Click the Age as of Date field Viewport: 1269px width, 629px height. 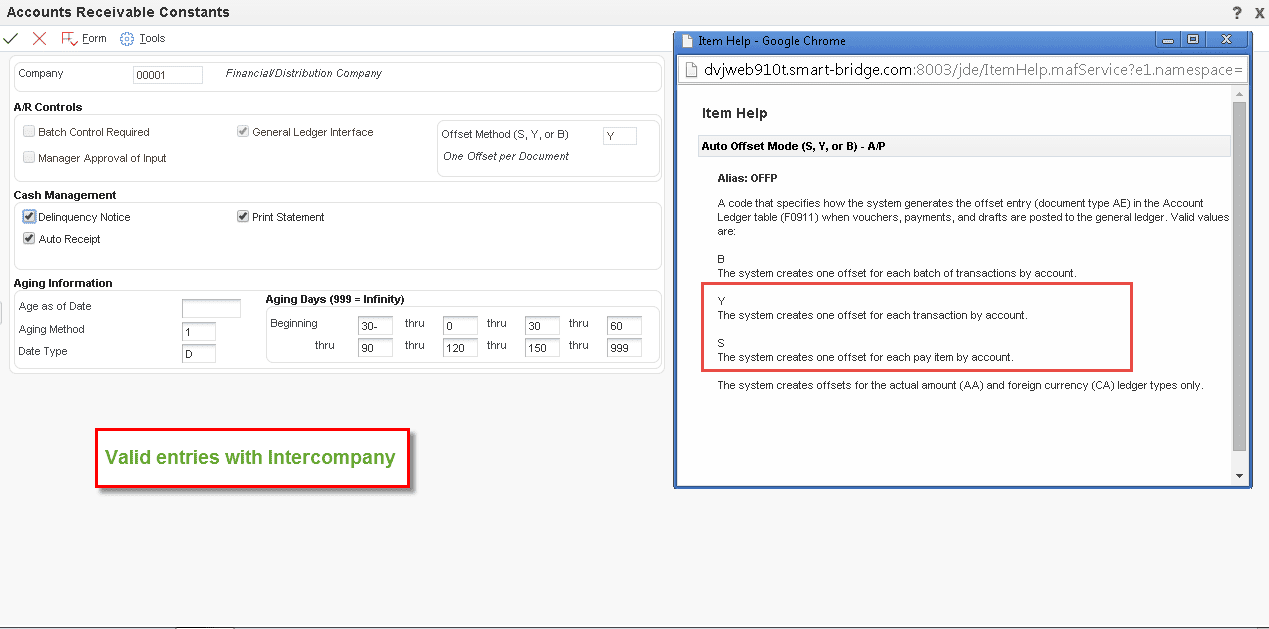211,308
